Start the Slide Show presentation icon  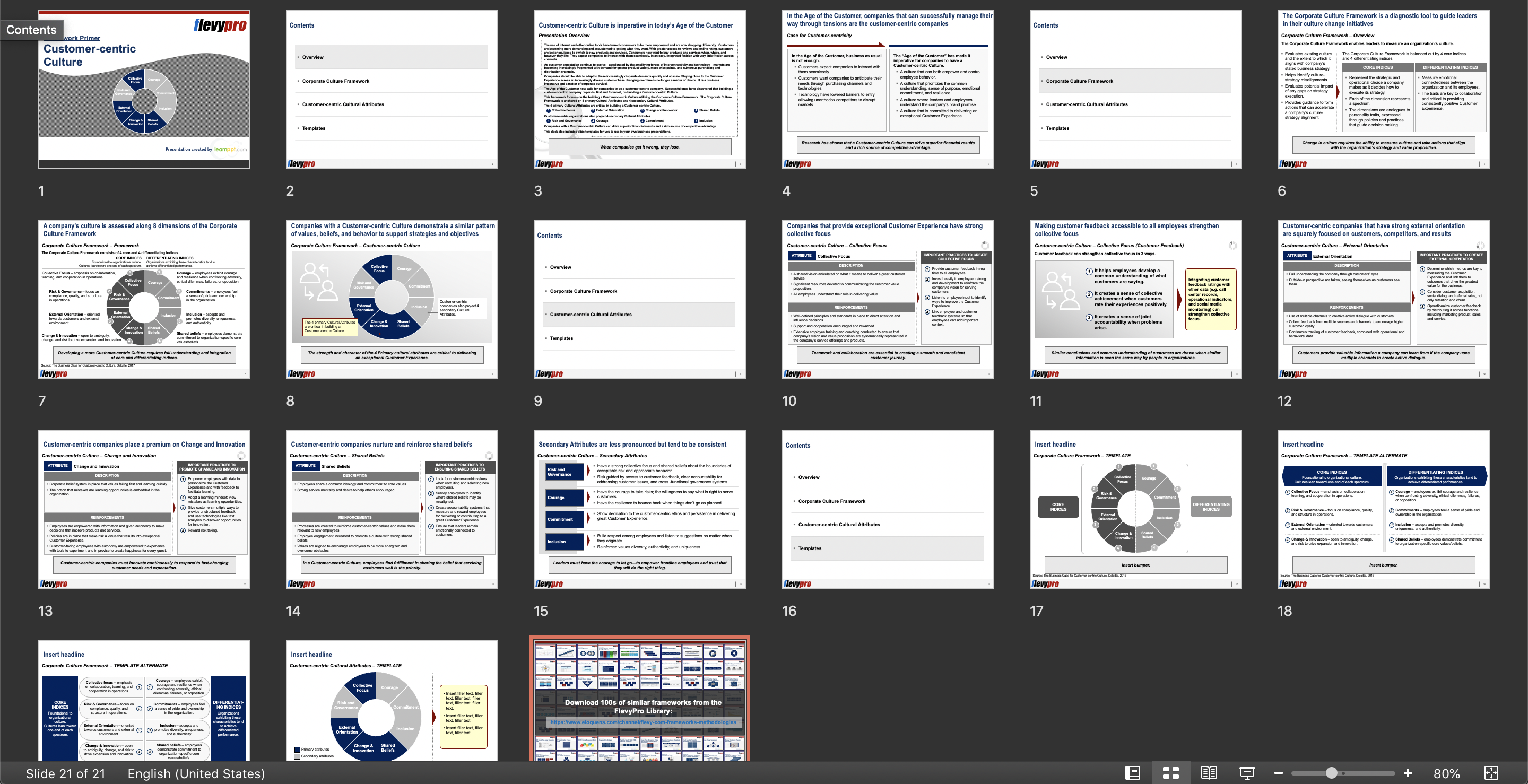1247,773
